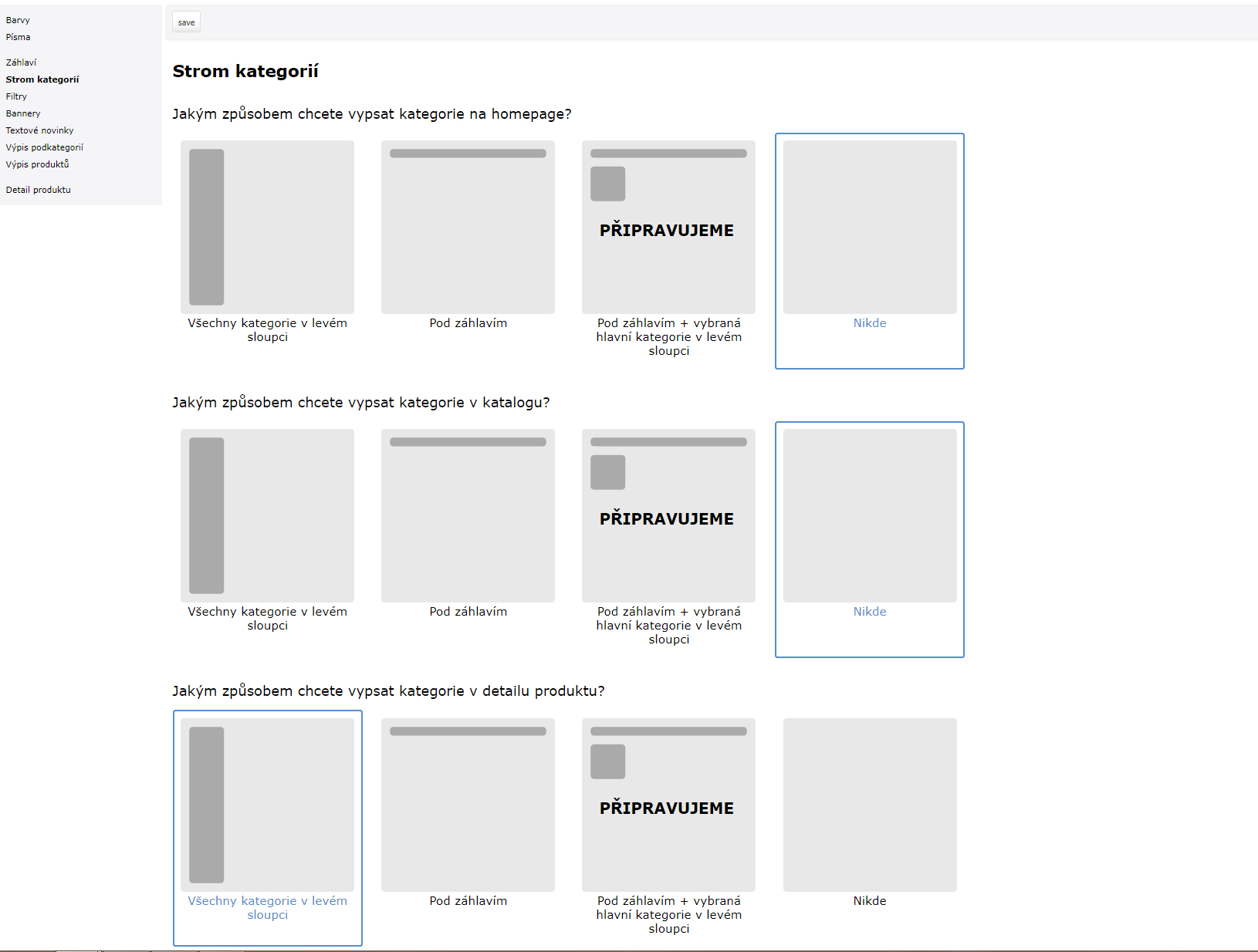Open Bannery section in sidebar
Image resolution: width=1258 pixels, height=952 pixels.
coord(23,113)
